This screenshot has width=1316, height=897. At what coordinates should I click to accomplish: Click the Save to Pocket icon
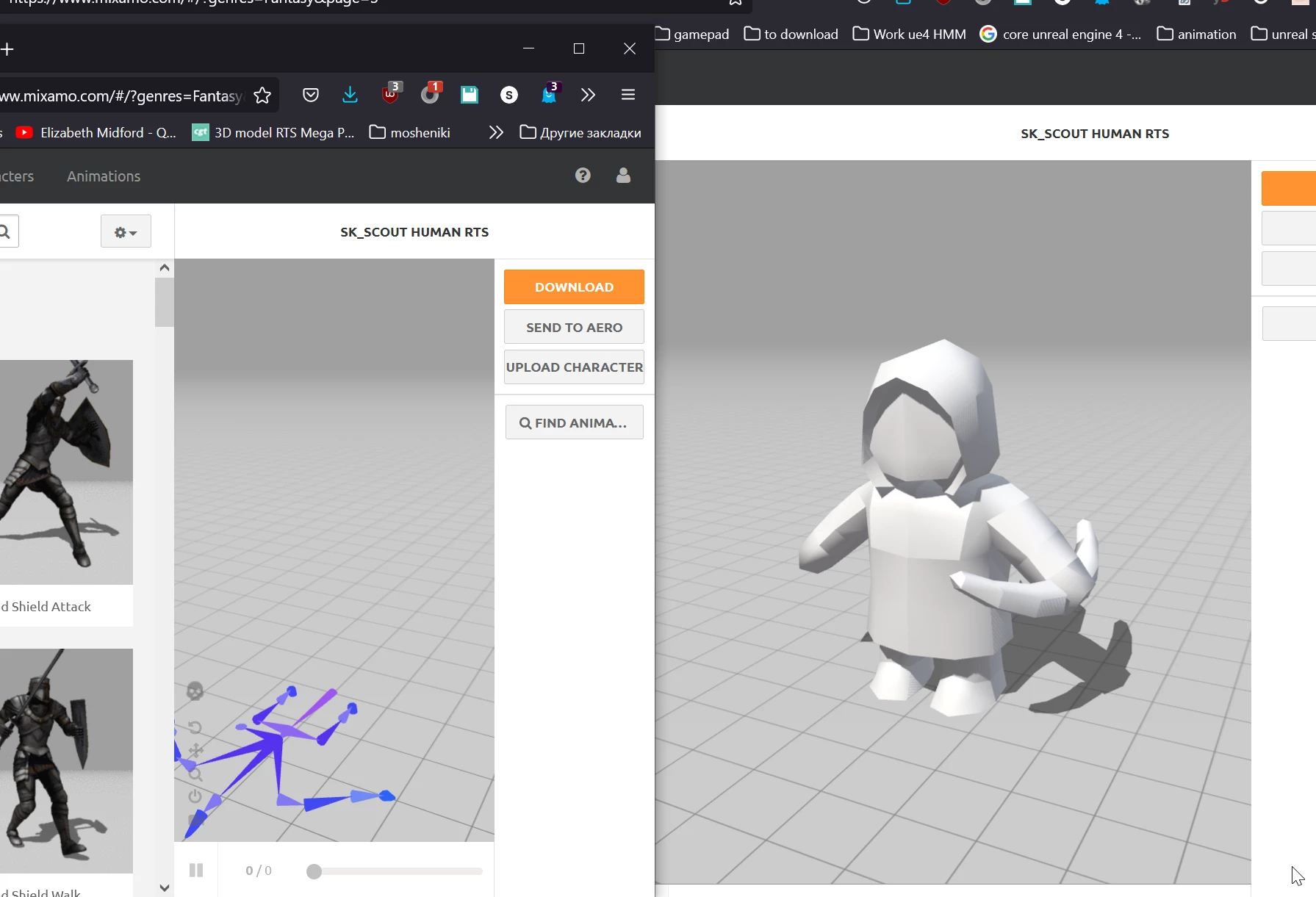pyautogui.click(x=311, y=95)
